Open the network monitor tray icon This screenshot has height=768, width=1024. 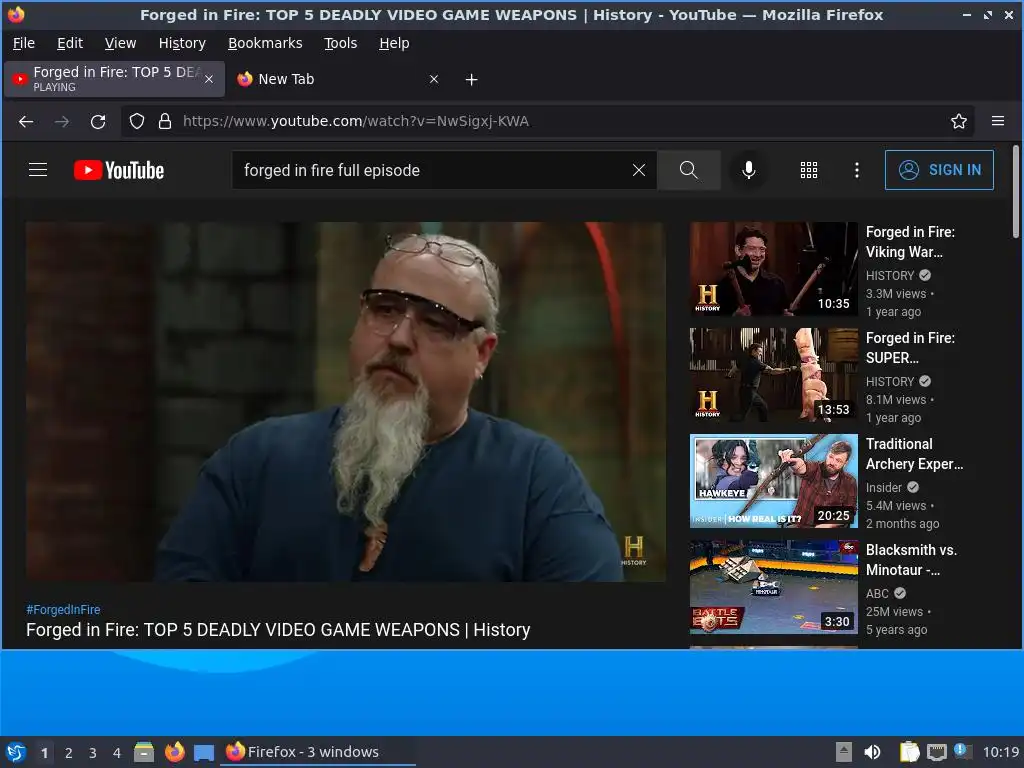pyautogui.click(x=936, y=752)
